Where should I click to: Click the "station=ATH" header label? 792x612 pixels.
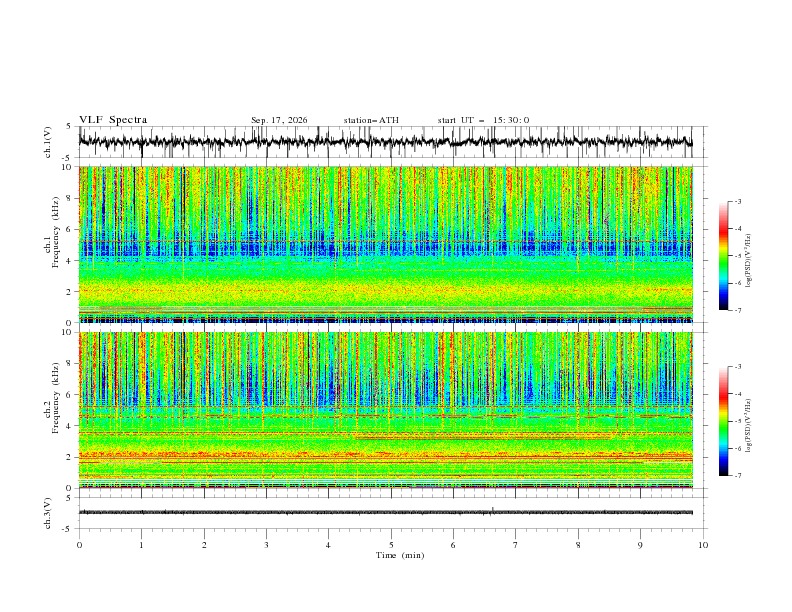(371, 120)
